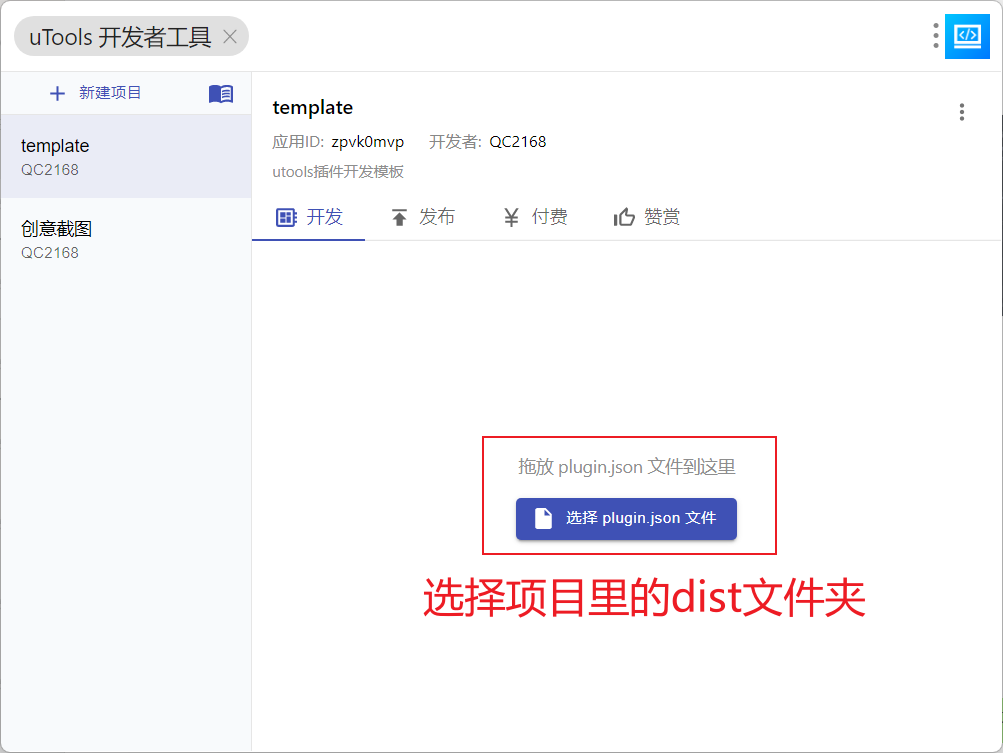Switch to the 开发 tab
1003x753 pixels.
point(309,218)
